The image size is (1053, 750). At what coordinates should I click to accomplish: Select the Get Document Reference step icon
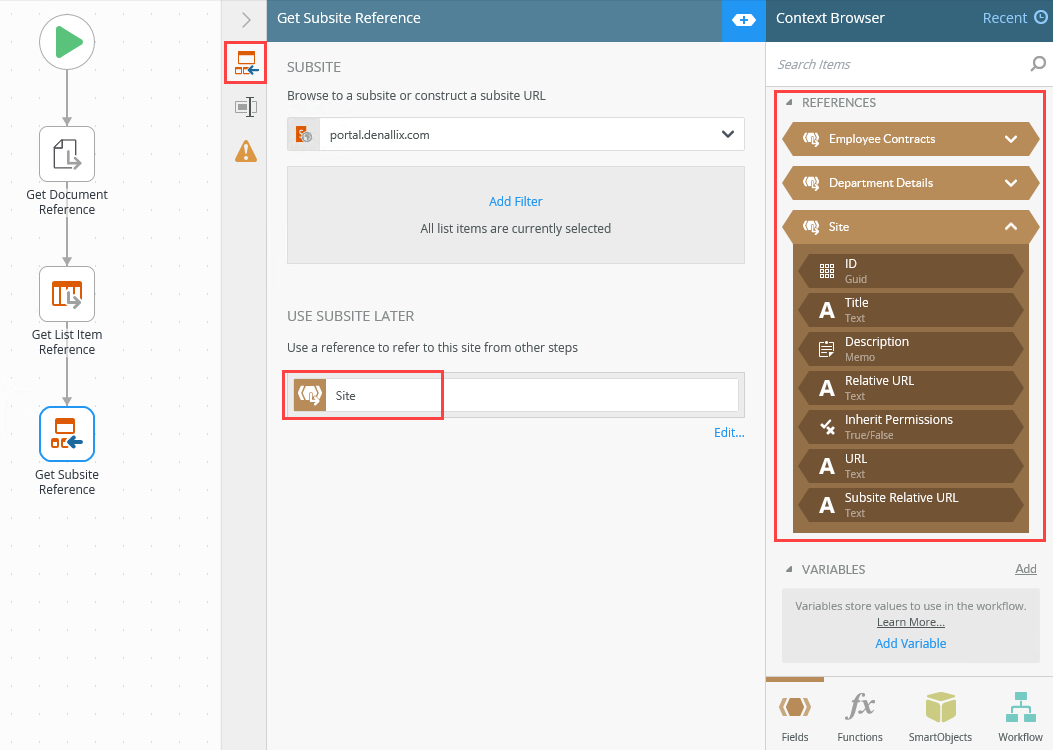[x=67, y=154]
